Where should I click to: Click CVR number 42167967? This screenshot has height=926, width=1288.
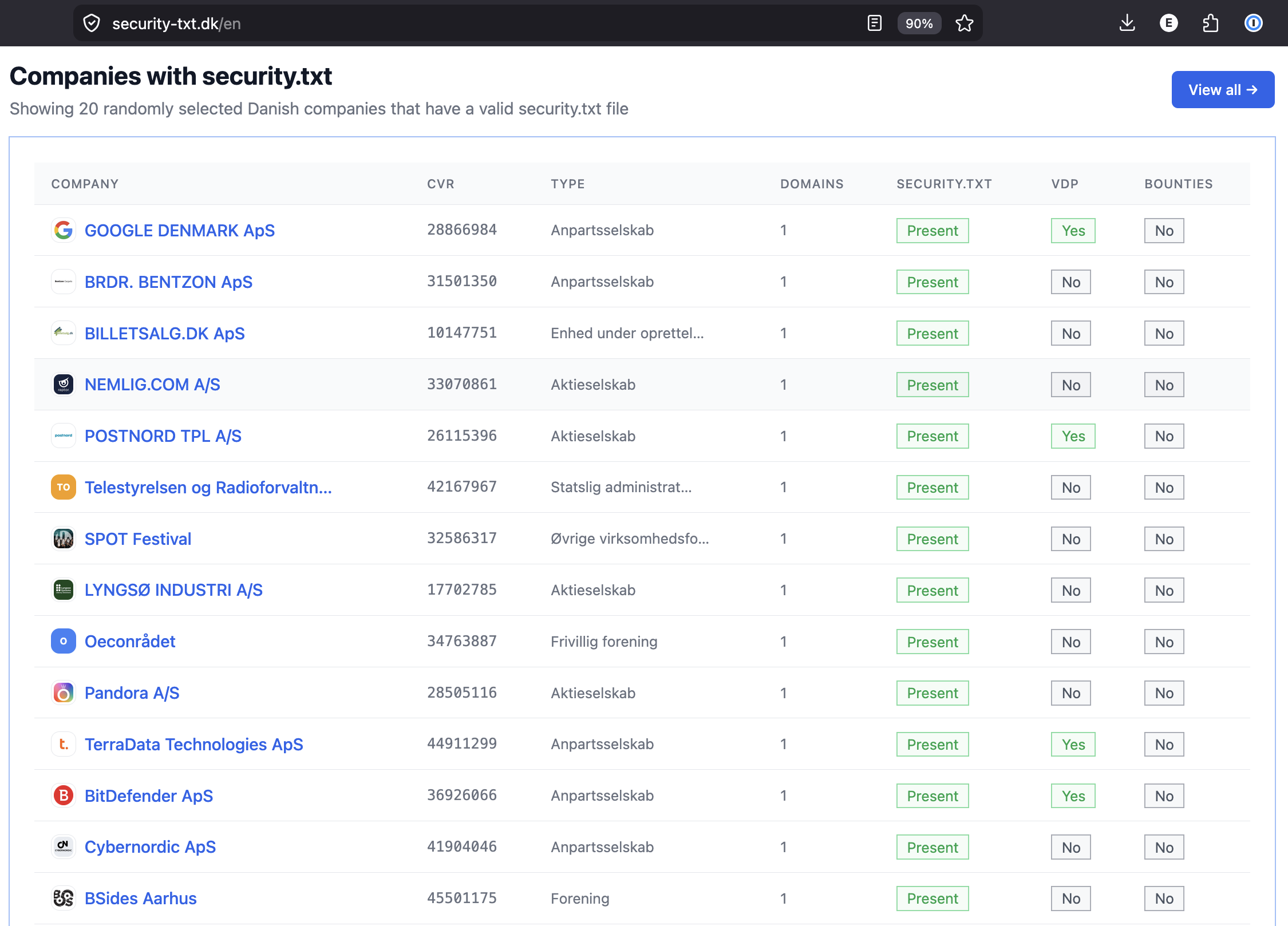pos(462,487)
